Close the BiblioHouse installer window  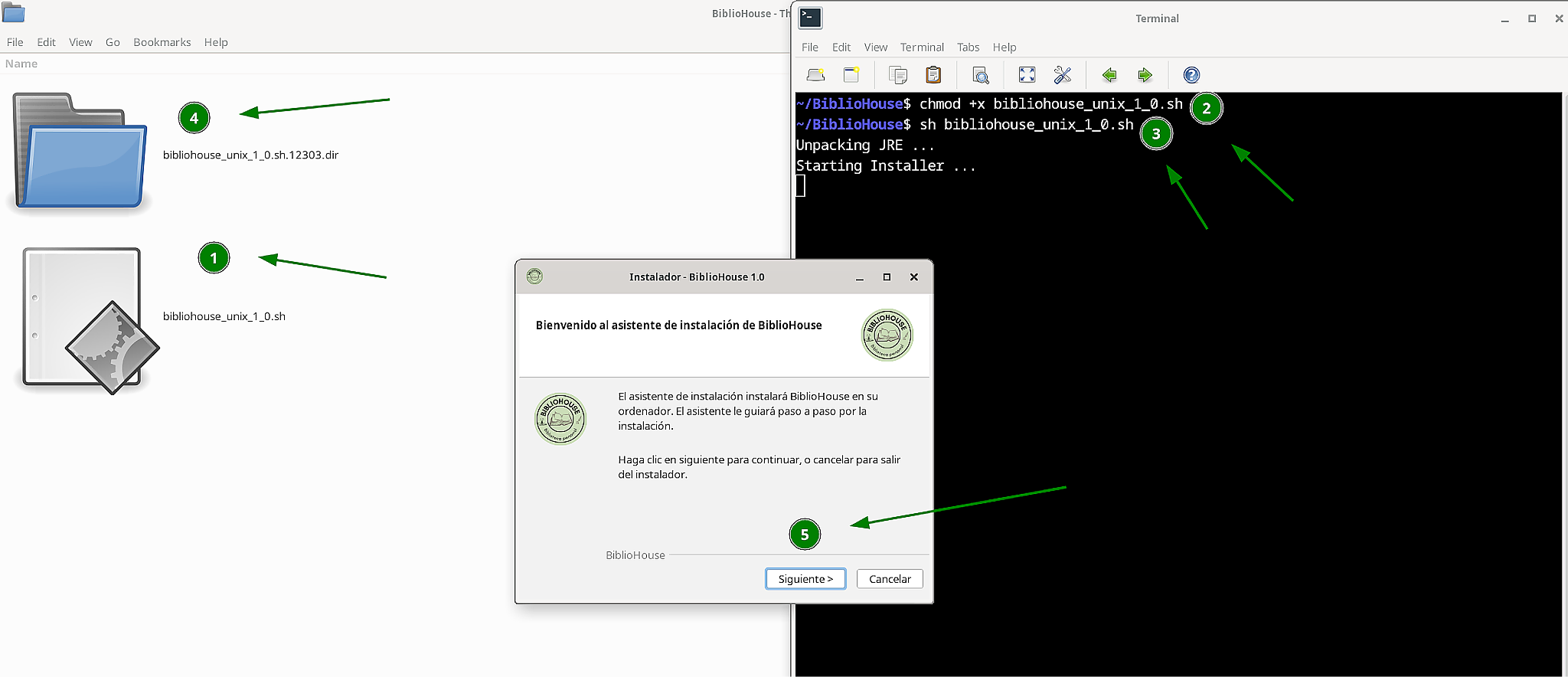pos(913,277)
